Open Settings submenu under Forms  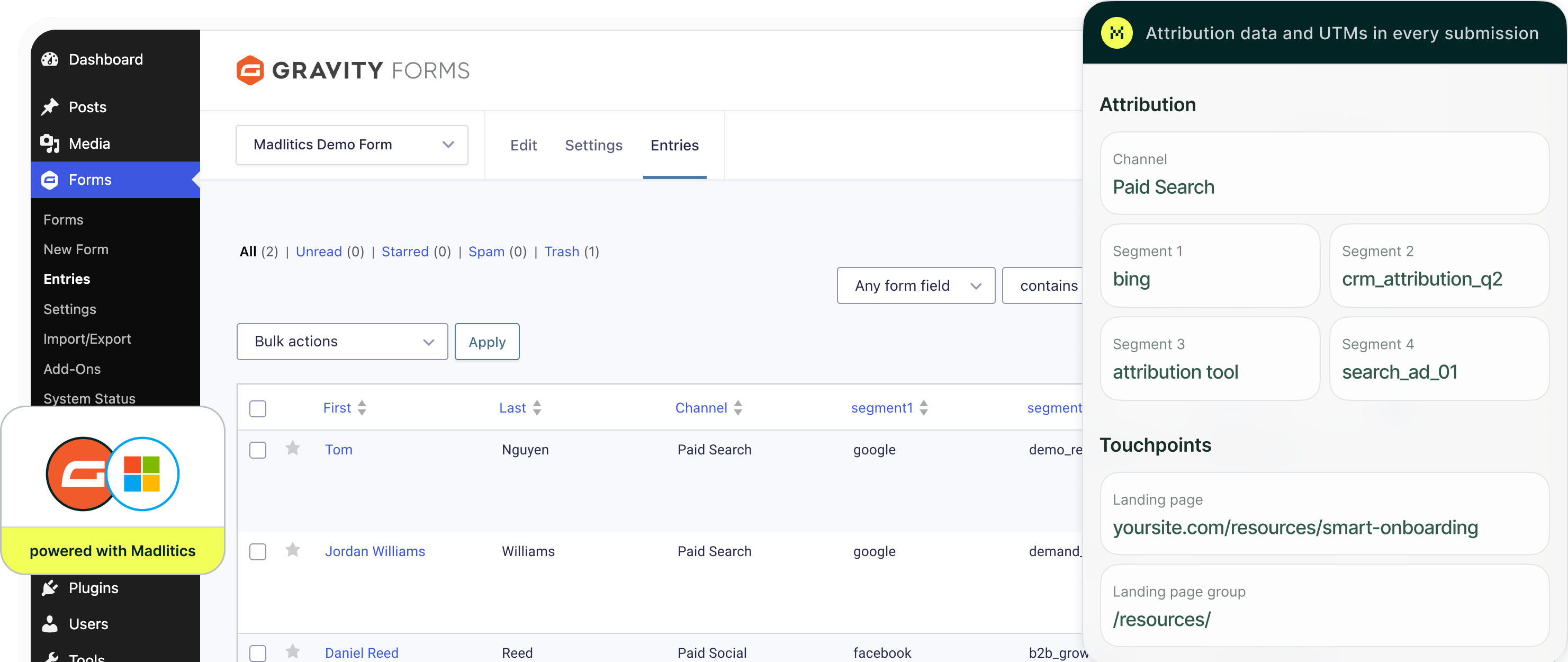70,309
